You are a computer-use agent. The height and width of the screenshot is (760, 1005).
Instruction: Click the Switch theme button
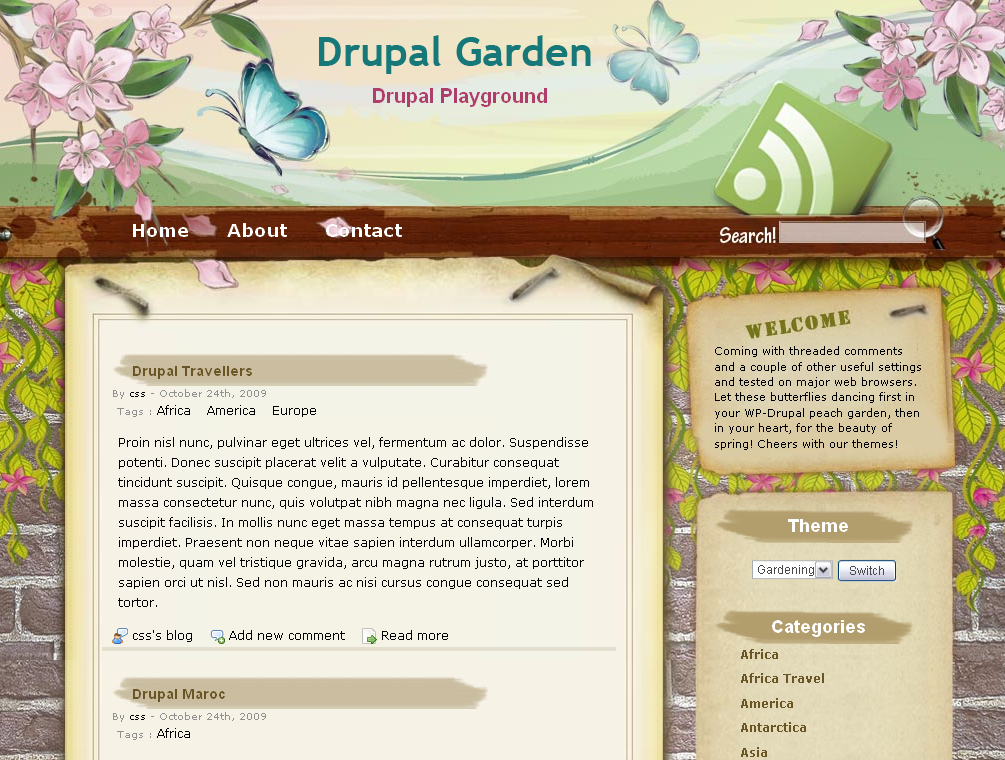pyautogui.click(x=867, y=570)
